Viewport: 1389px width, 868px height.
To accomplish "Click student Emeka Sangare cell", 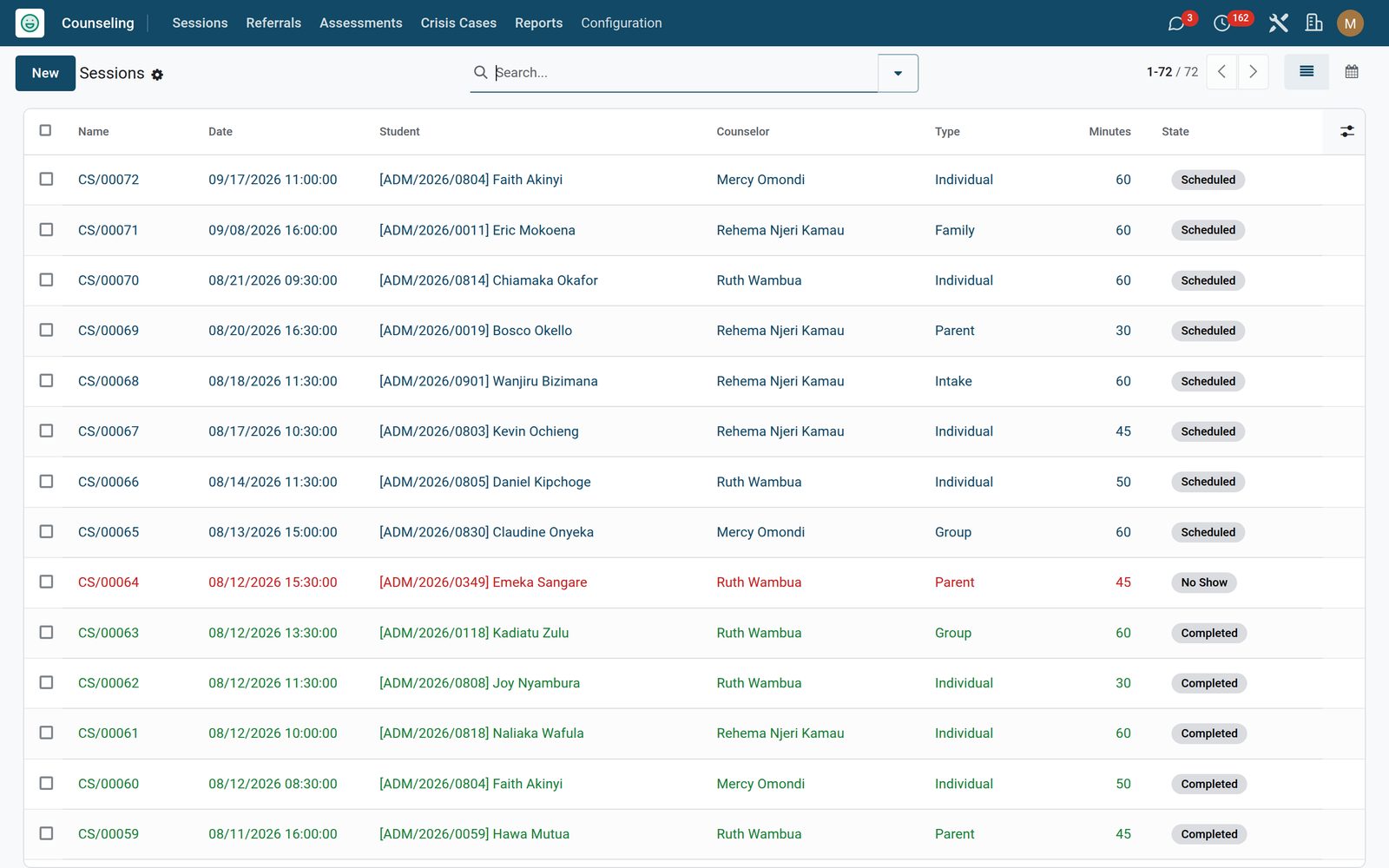I will tap(484, 582).
